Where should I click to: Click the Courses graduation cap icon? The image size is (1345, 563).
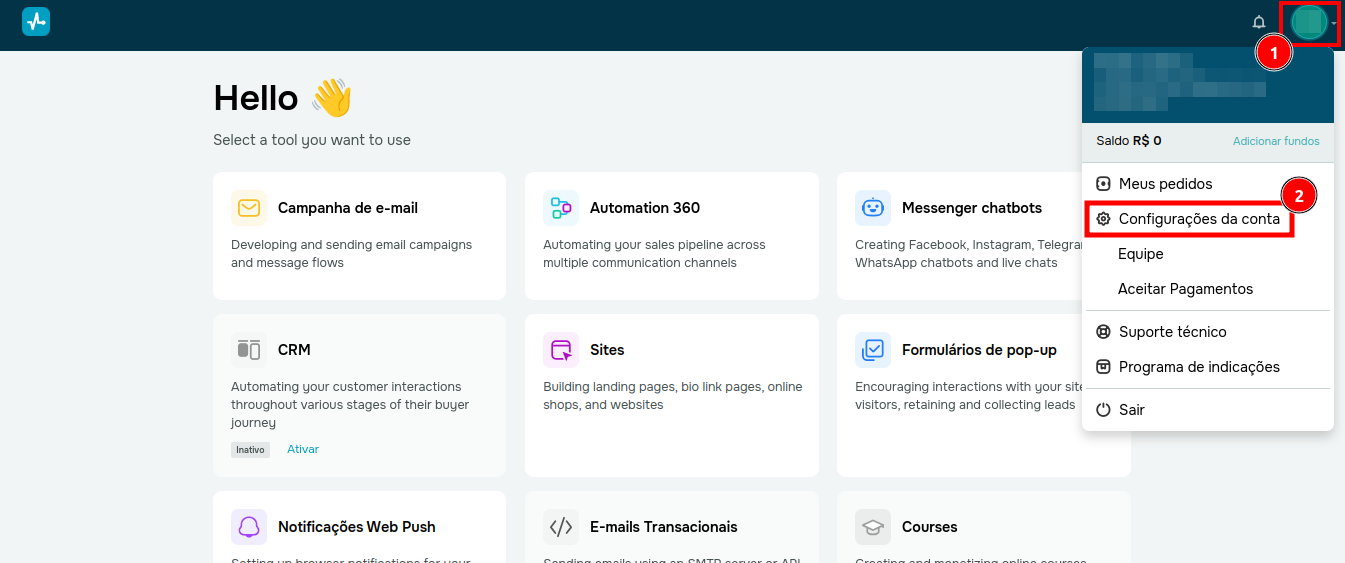tap(872, 527)
